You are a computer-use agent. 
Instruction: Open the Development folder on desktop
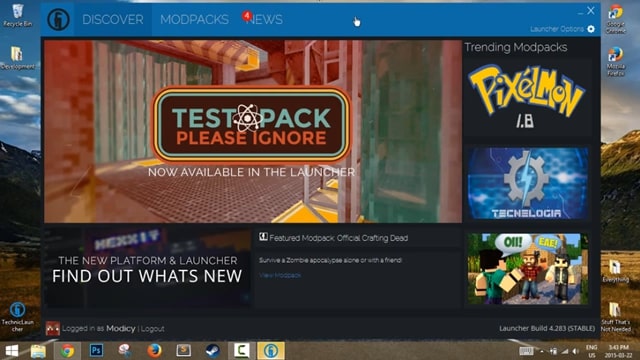coord(18,57)
